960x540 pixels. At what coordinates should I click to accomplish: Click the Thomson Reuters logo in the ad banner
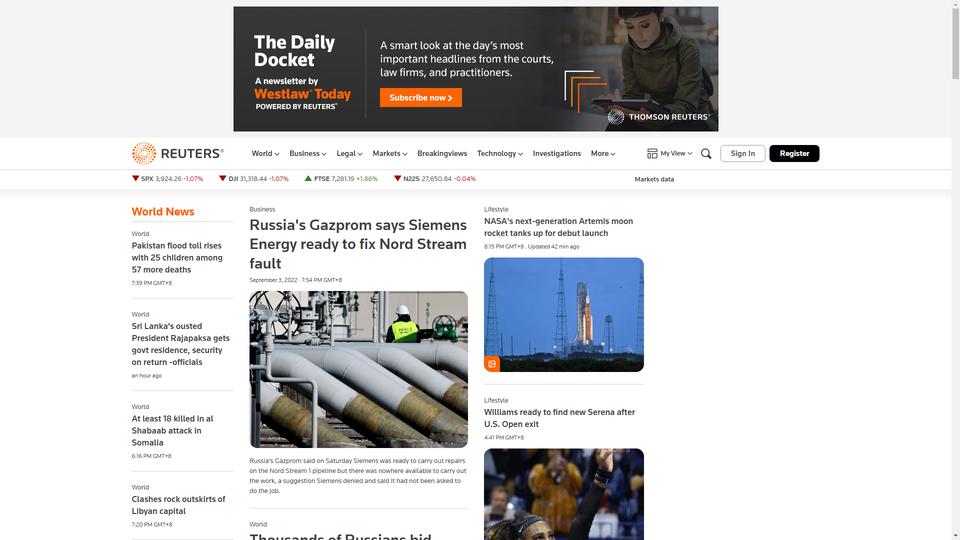point(659,116)
